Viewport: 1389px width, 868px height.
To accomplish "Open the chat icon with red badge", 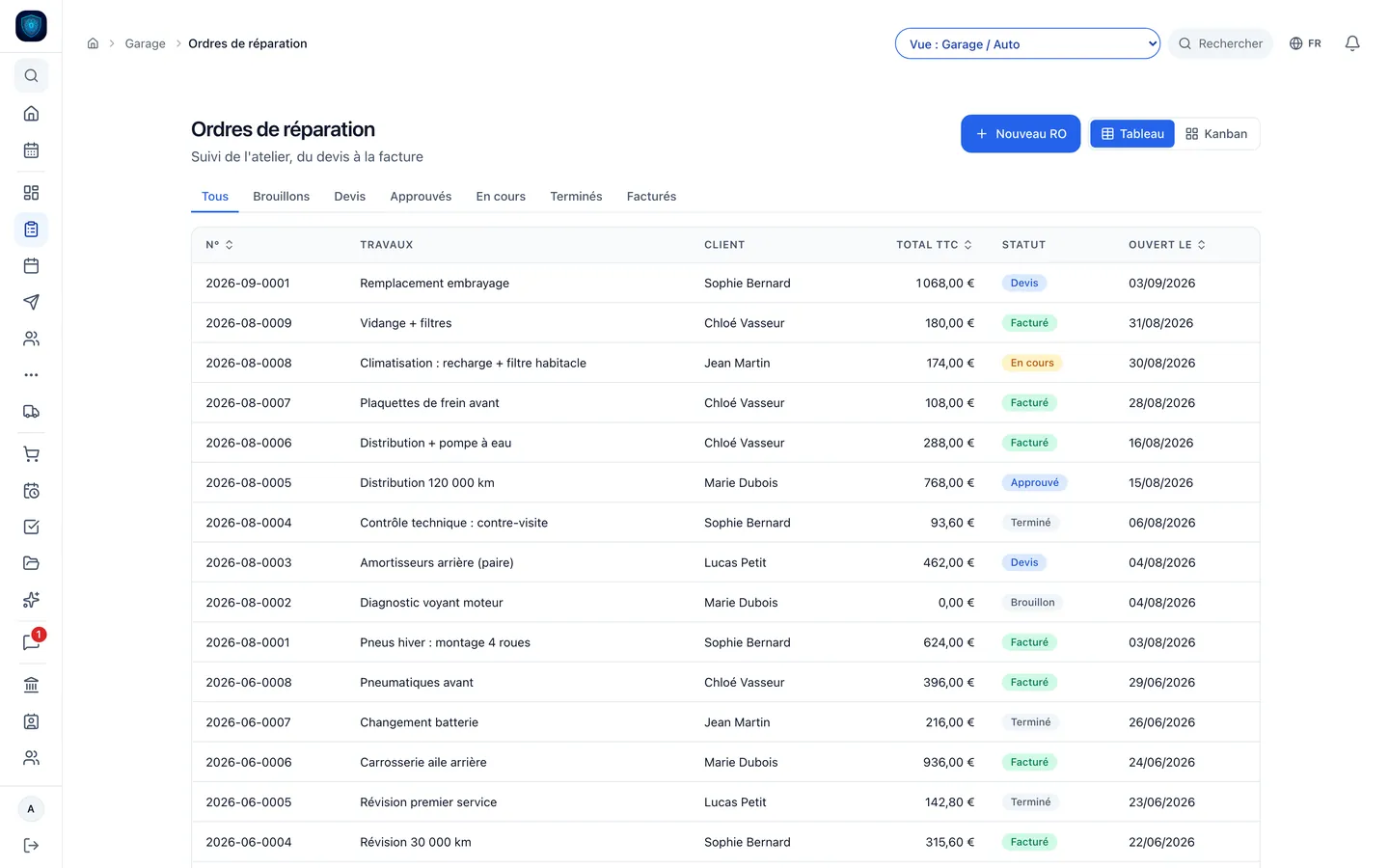I will 31,642.
